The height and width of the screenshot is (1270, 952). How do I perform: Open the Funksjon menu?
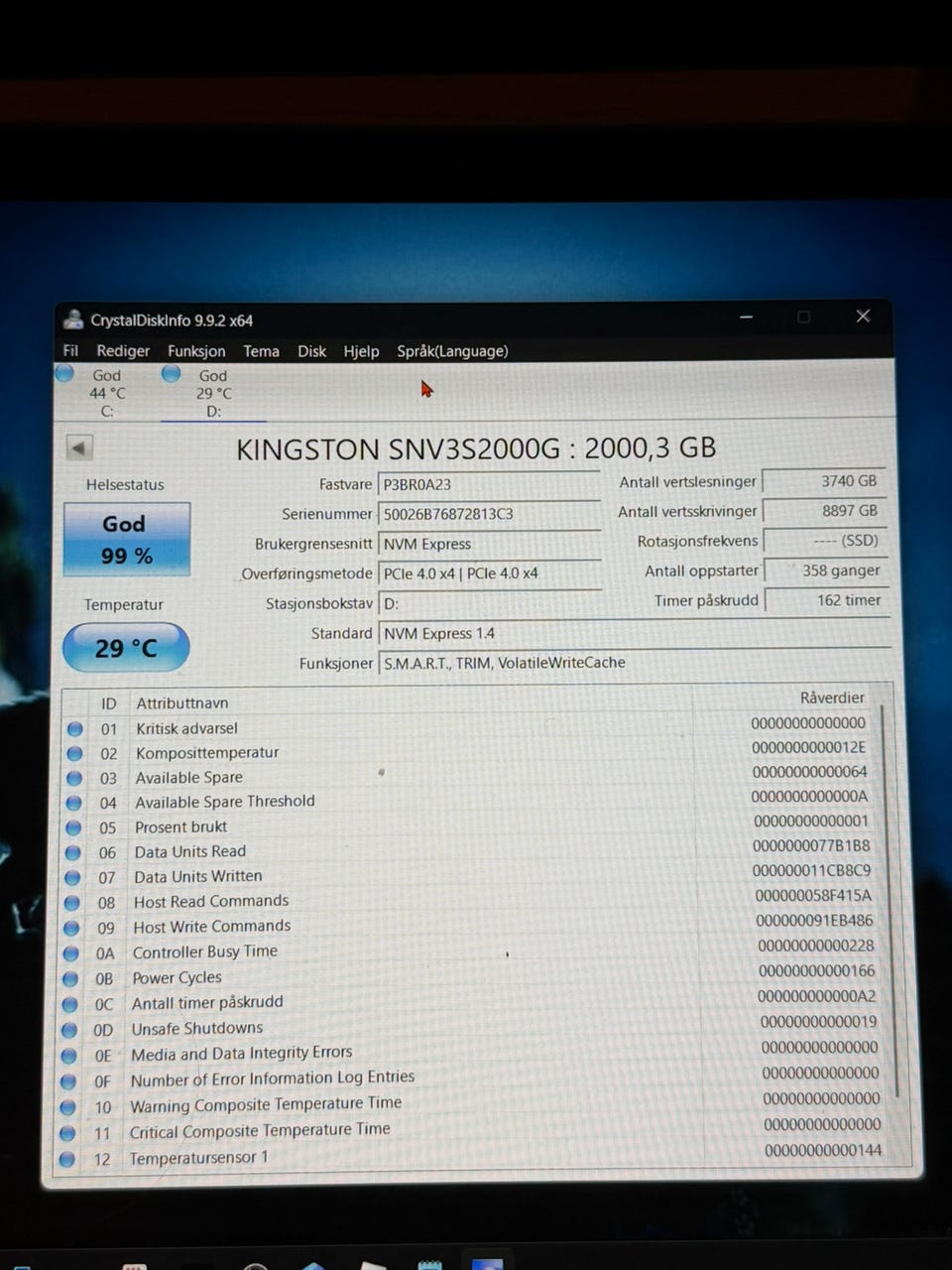[x=196, y=351]
